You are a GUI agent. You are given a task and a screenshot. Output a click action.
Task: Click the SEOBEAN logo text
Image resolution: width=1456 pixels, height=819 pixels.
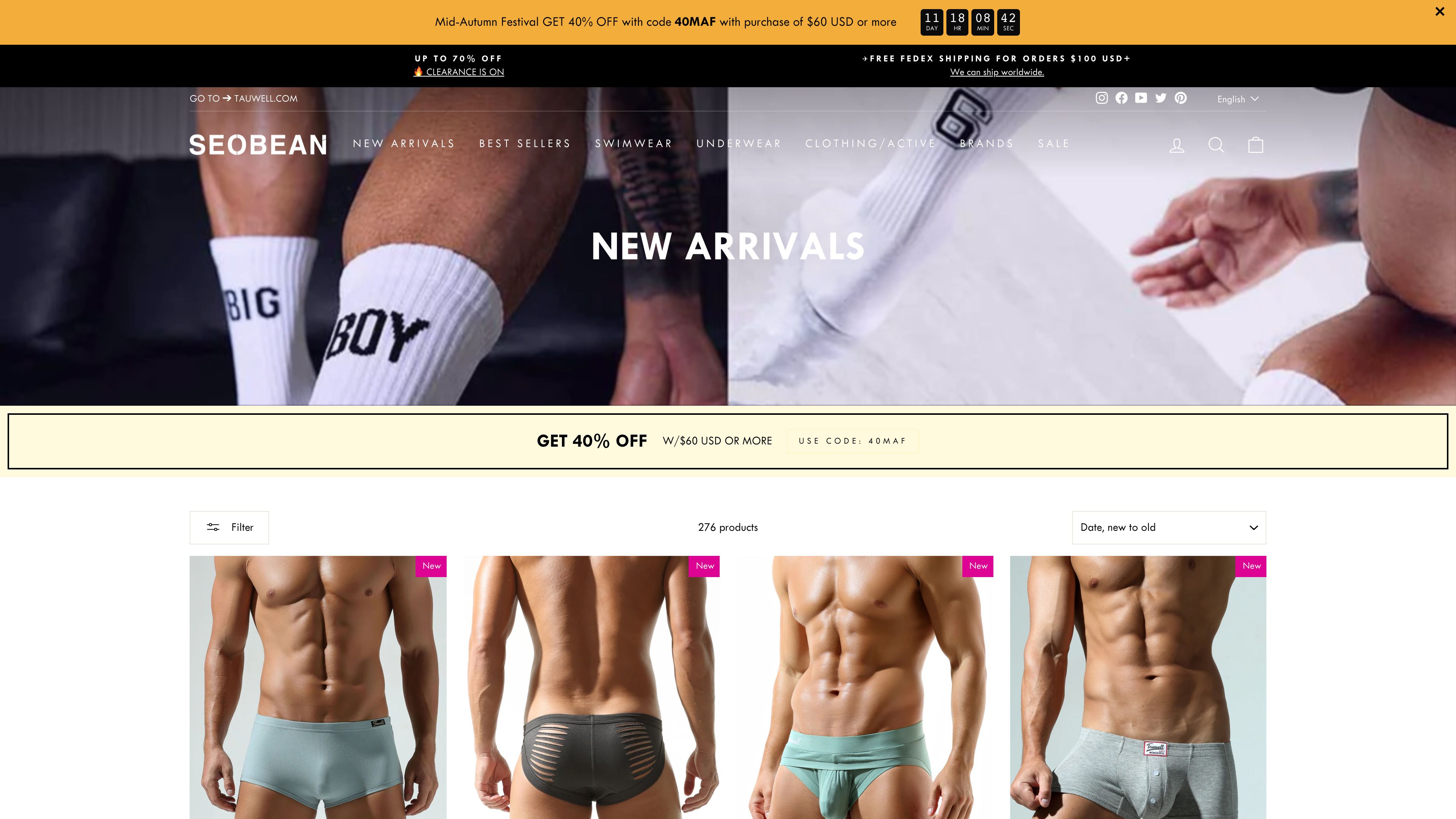pyautogui.click(x=258, y=144)
